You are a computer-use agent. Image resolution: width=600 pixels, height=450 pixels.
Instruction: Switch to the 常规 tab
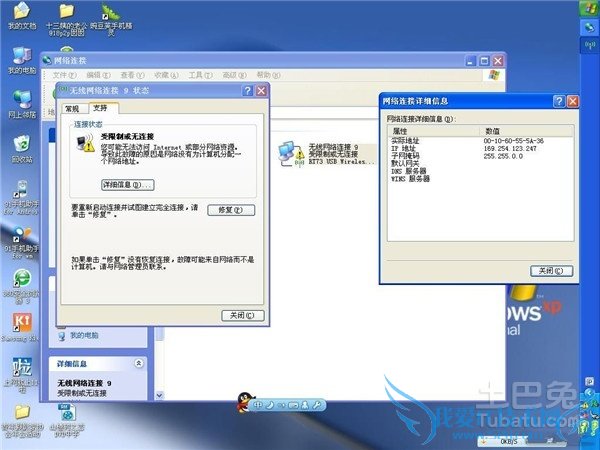pos(72,109)
